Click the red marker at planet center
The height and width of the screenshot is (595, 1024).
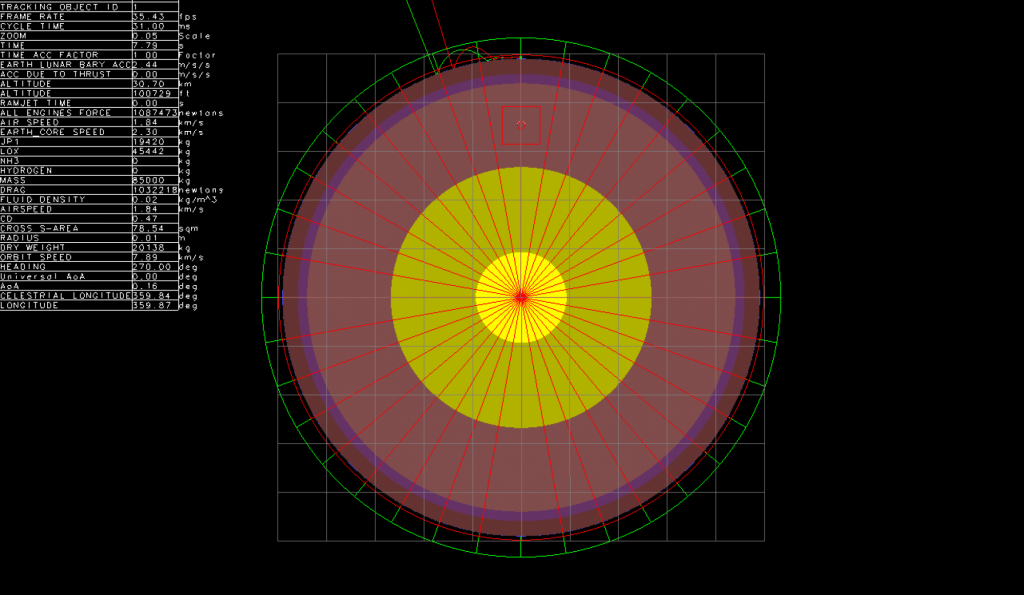tap(522, 295)
